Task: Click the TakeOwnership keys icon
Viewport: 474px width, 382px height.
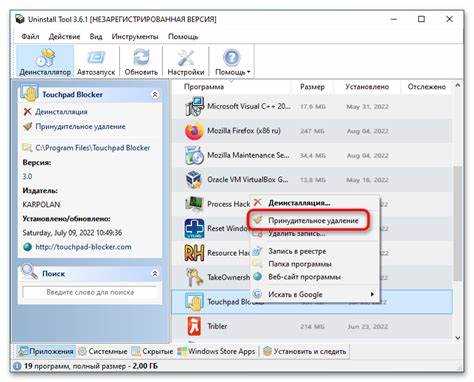Action: click(194, 277)
